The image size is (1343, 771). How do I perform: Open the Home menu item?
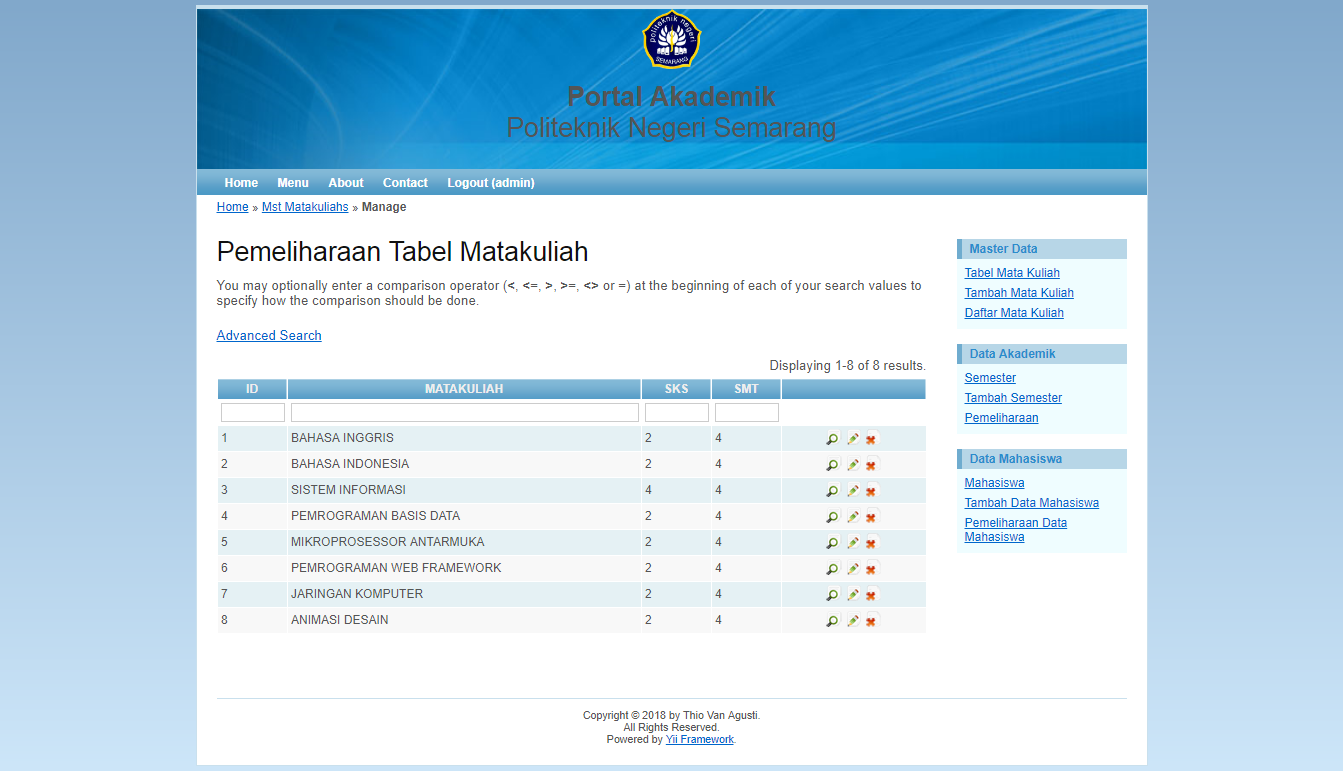click(241, 183)
